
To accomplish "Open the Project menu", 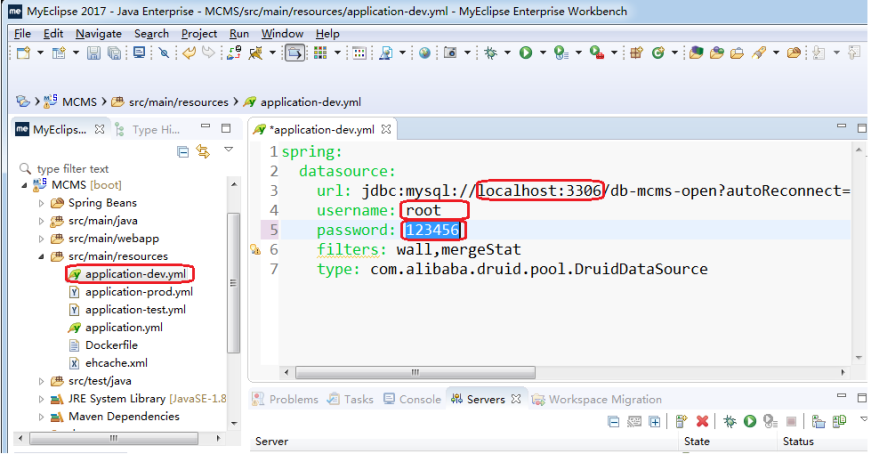I will [x=199, y=34].
